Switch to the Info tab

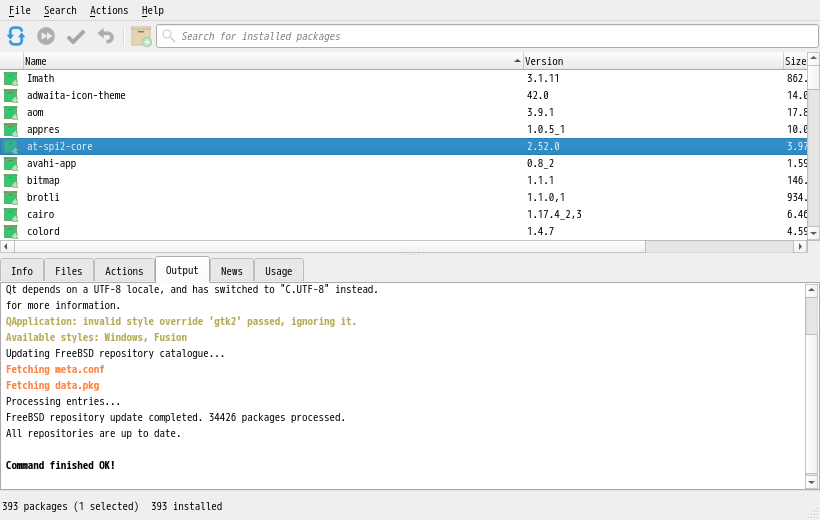(22, 271)
